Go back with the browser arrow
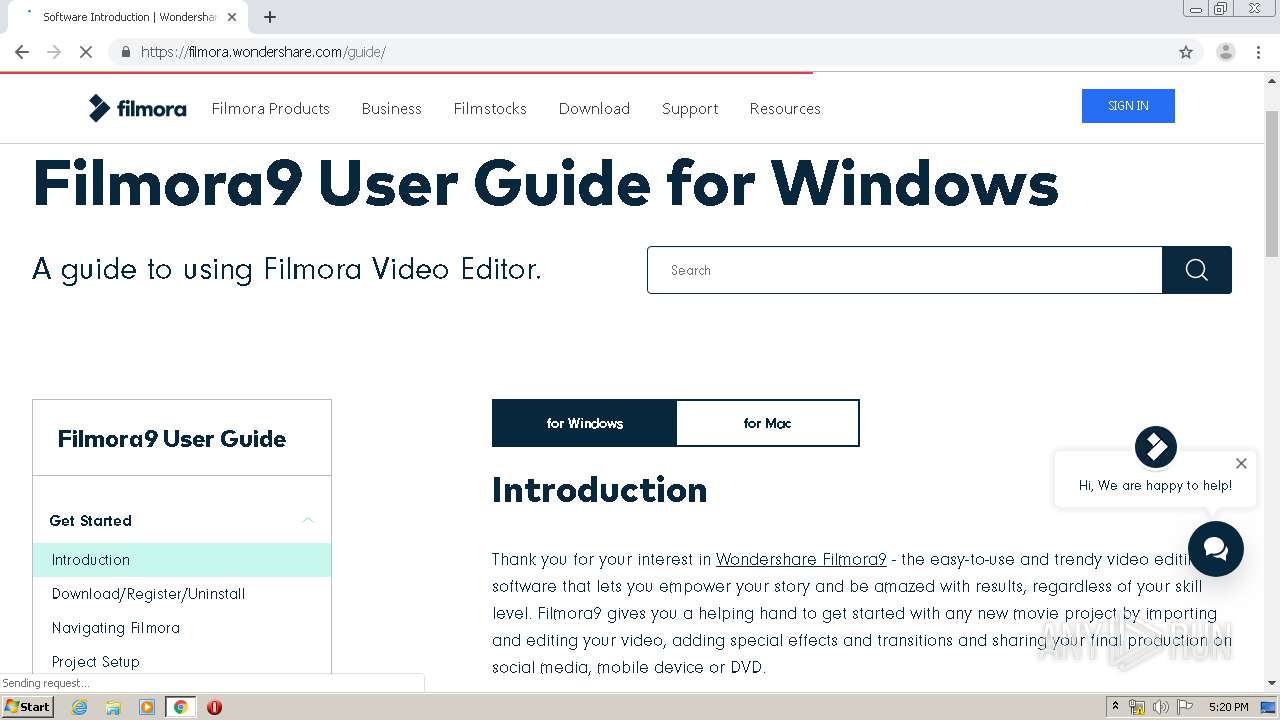 (x=22, y=52)
